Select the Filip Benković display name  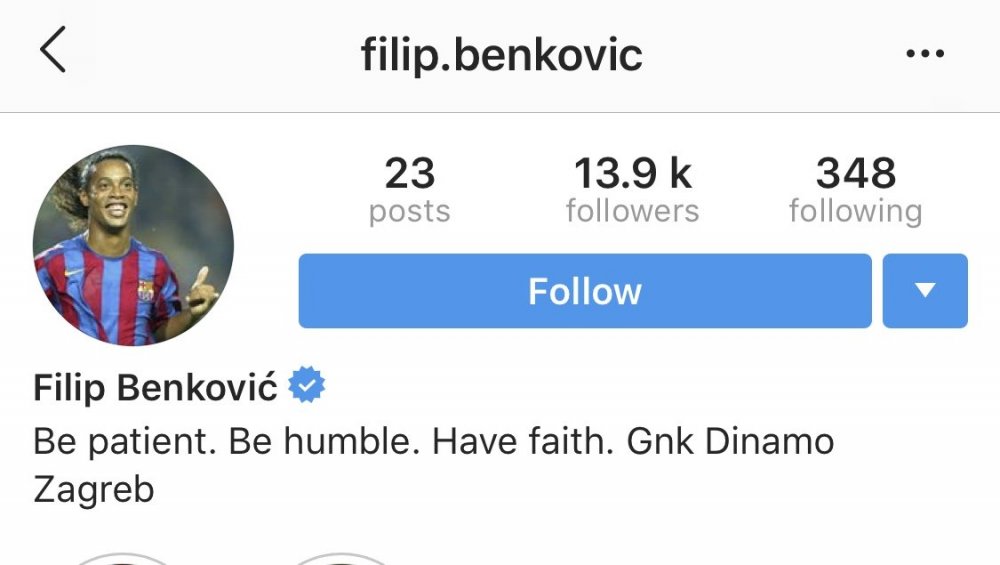(x=155, y=387)
